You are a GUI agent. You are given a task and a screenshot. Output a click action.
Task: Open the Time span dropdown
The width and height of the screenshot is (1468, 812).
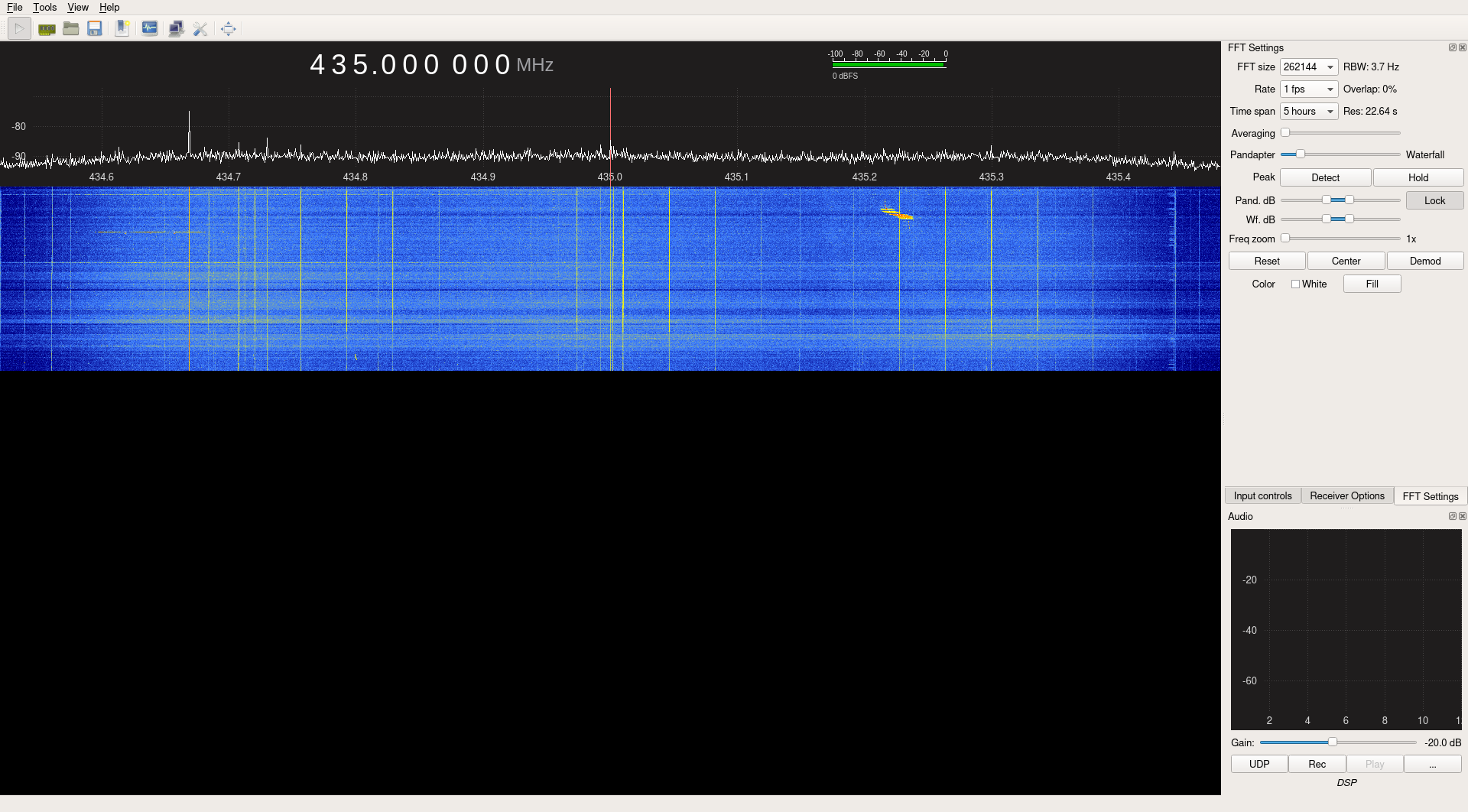[1309, 112]
